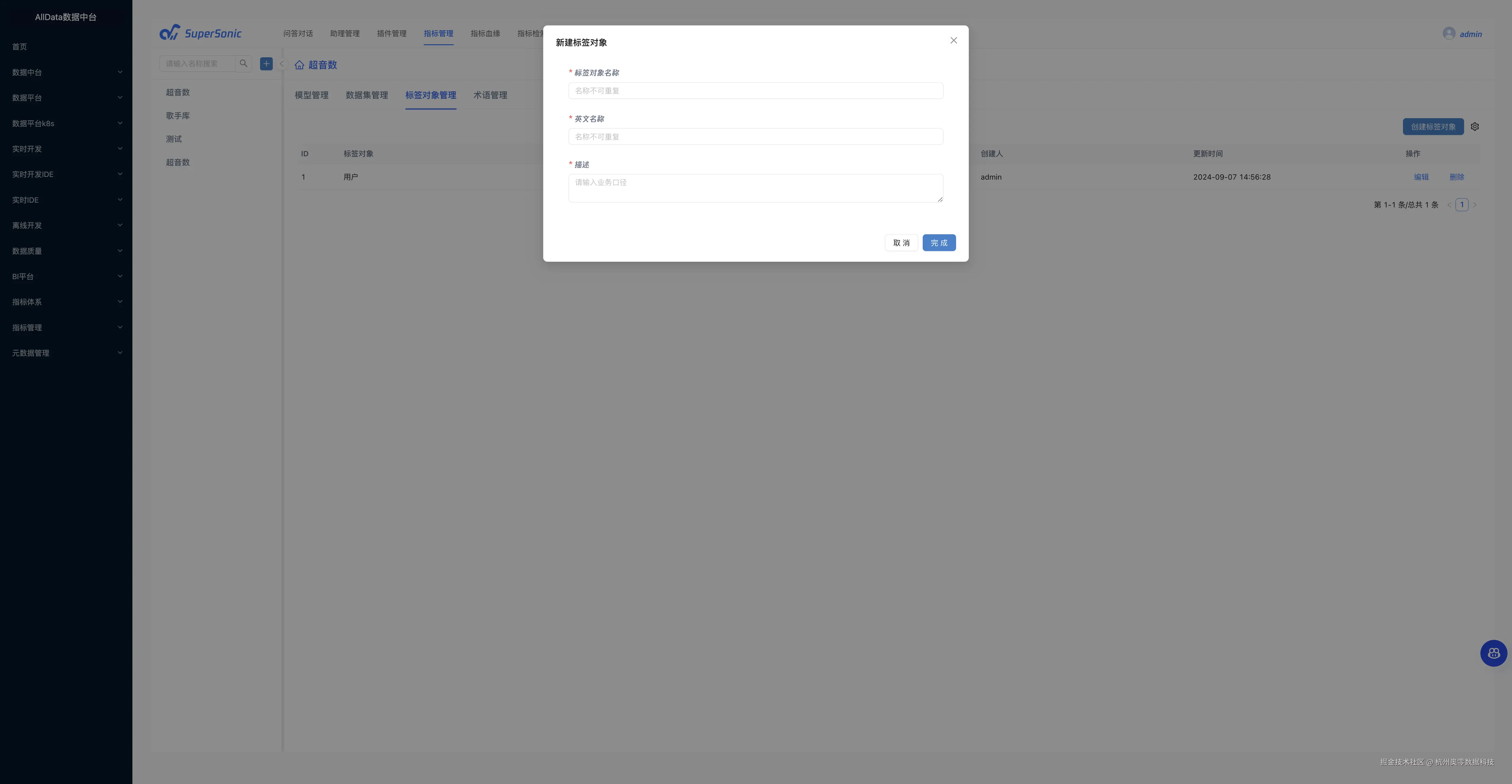1512x784 pixels.
Task: Focus the 标签对象名称 input field
Action: pyautogui.click(x=755, y=91)
